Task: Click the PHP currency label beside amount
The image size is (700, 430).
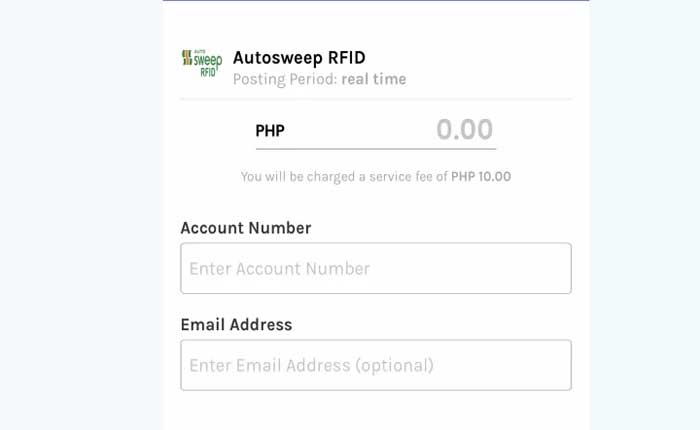Action: point(270,130)
